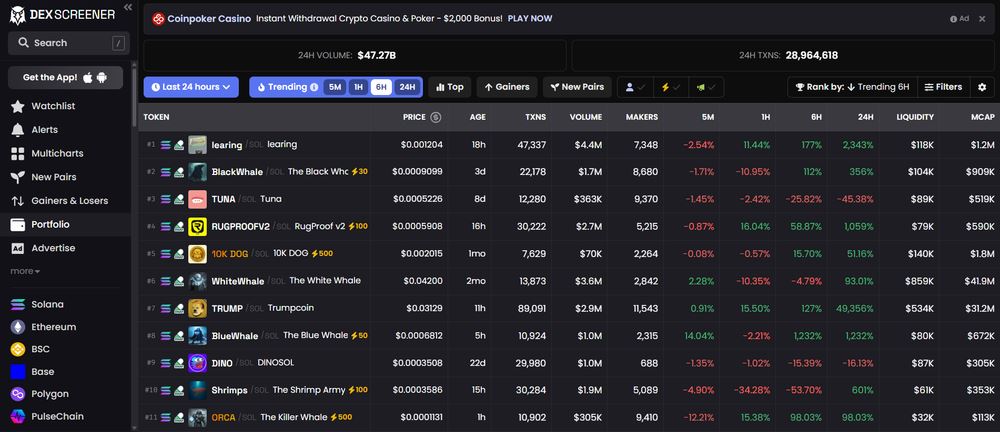This screenshot has width=1000, height=432.
Task: Sort by the AGE column
Action: (x=477, y=117)
